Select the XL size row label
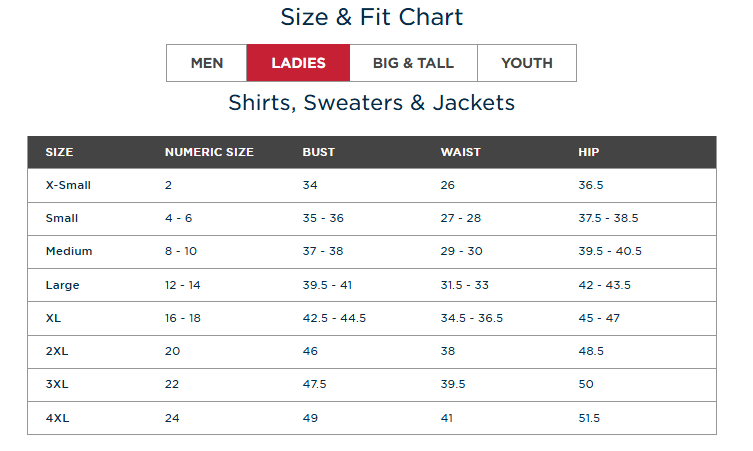753x451 pixels. (x=53, y=318)
